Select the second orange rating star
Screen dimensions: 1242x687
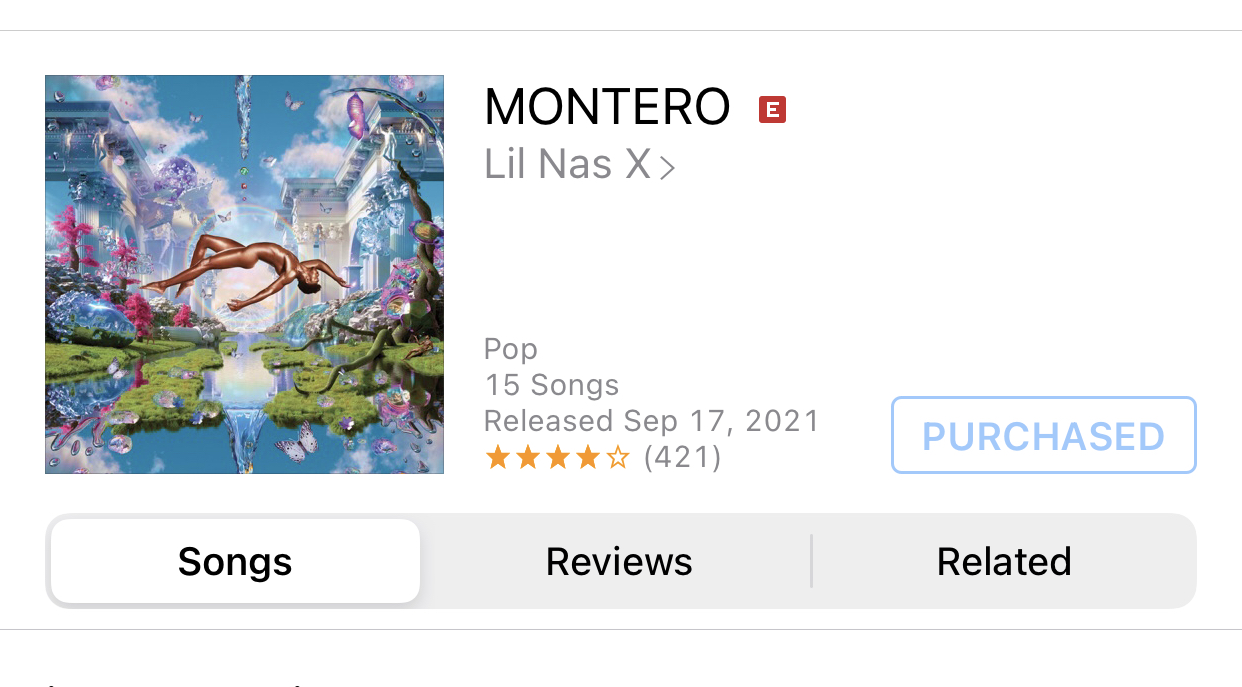(527, 458)
